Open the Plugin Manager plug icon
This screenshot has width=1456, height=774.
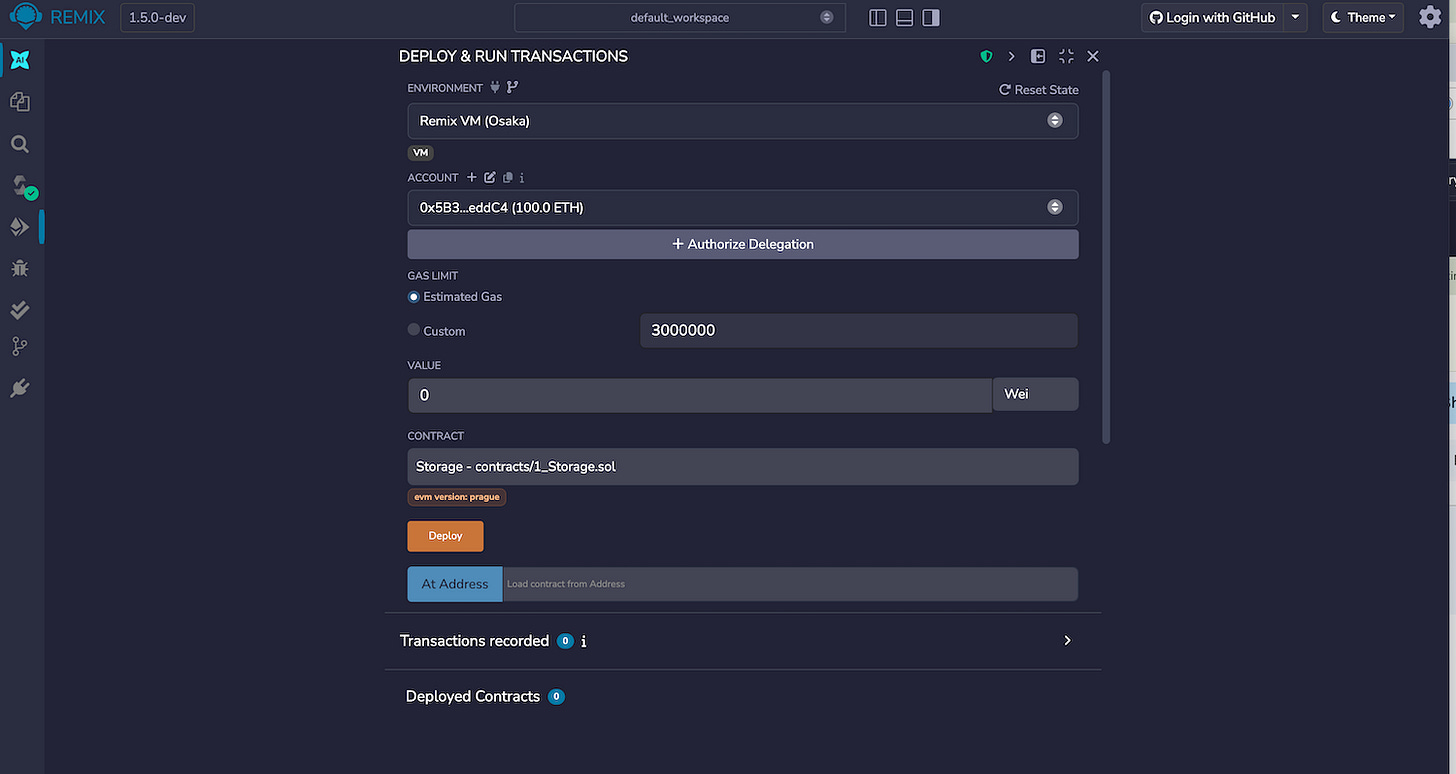(x=20, y=389)
